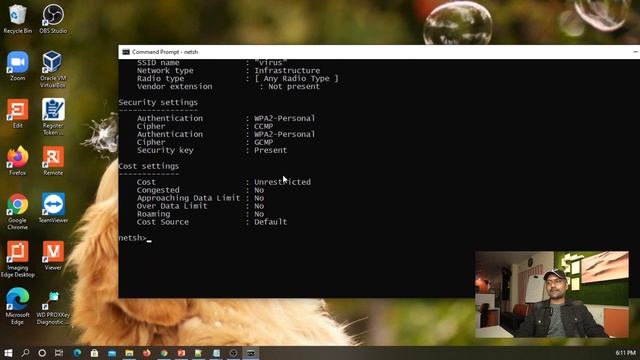Screen dimensions: 640x360
Task: Select the Viewer desktop shortcut
Action: click(53, 256)
